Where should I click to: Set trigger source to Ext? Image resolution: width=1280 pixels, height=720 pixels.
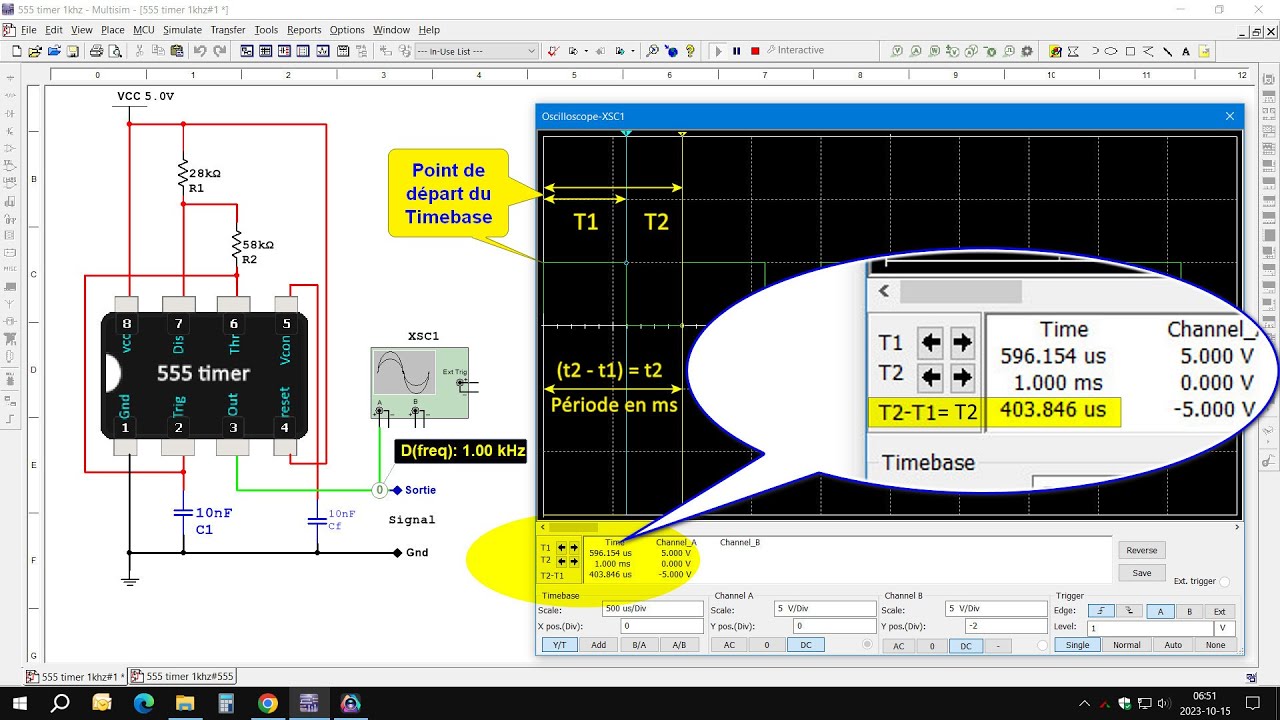tap(1219, 611)
